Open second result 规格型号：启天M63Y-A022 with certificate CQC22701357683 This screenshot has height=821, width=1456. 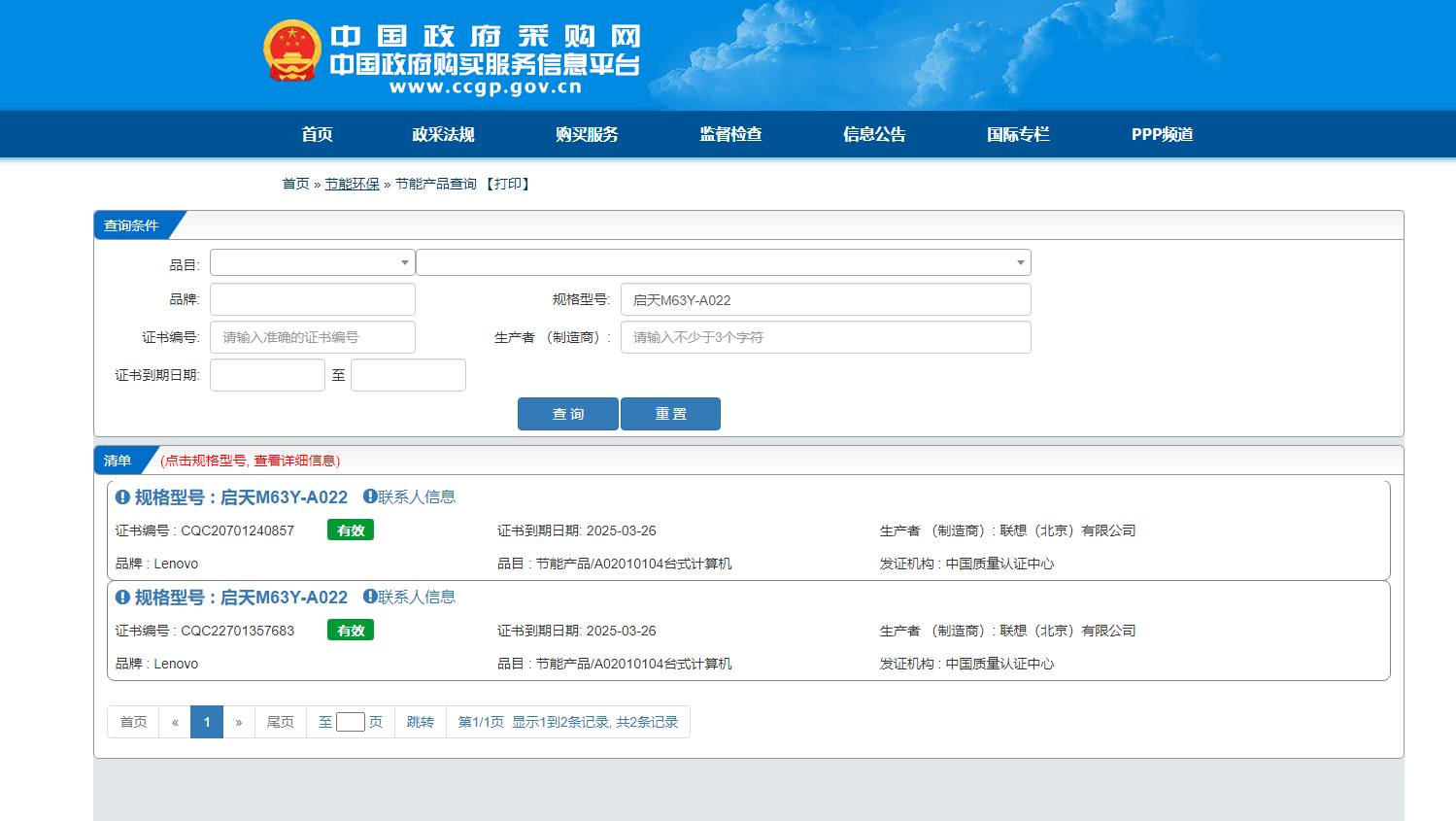241,598
